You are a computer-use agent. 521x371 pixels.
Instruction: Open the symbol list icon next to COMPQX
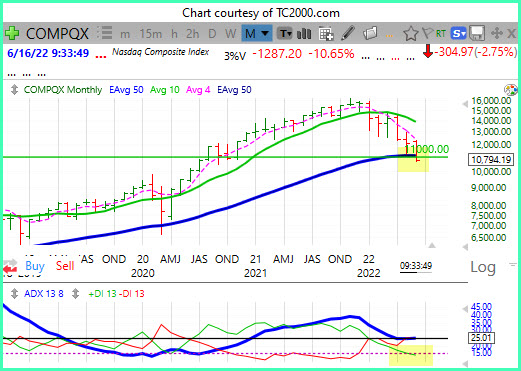[x=105, y=33]
